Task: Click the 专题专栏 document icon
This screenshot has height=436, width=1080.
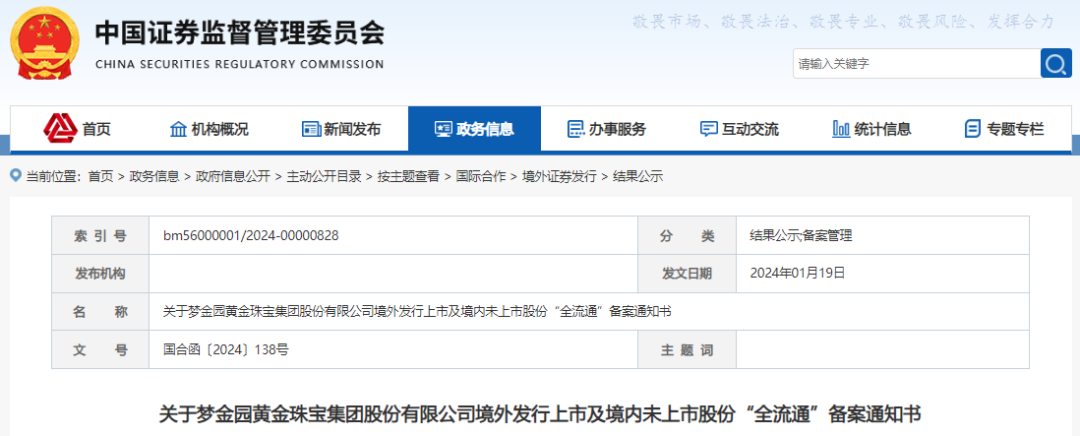Action: (x=973, y=129)
